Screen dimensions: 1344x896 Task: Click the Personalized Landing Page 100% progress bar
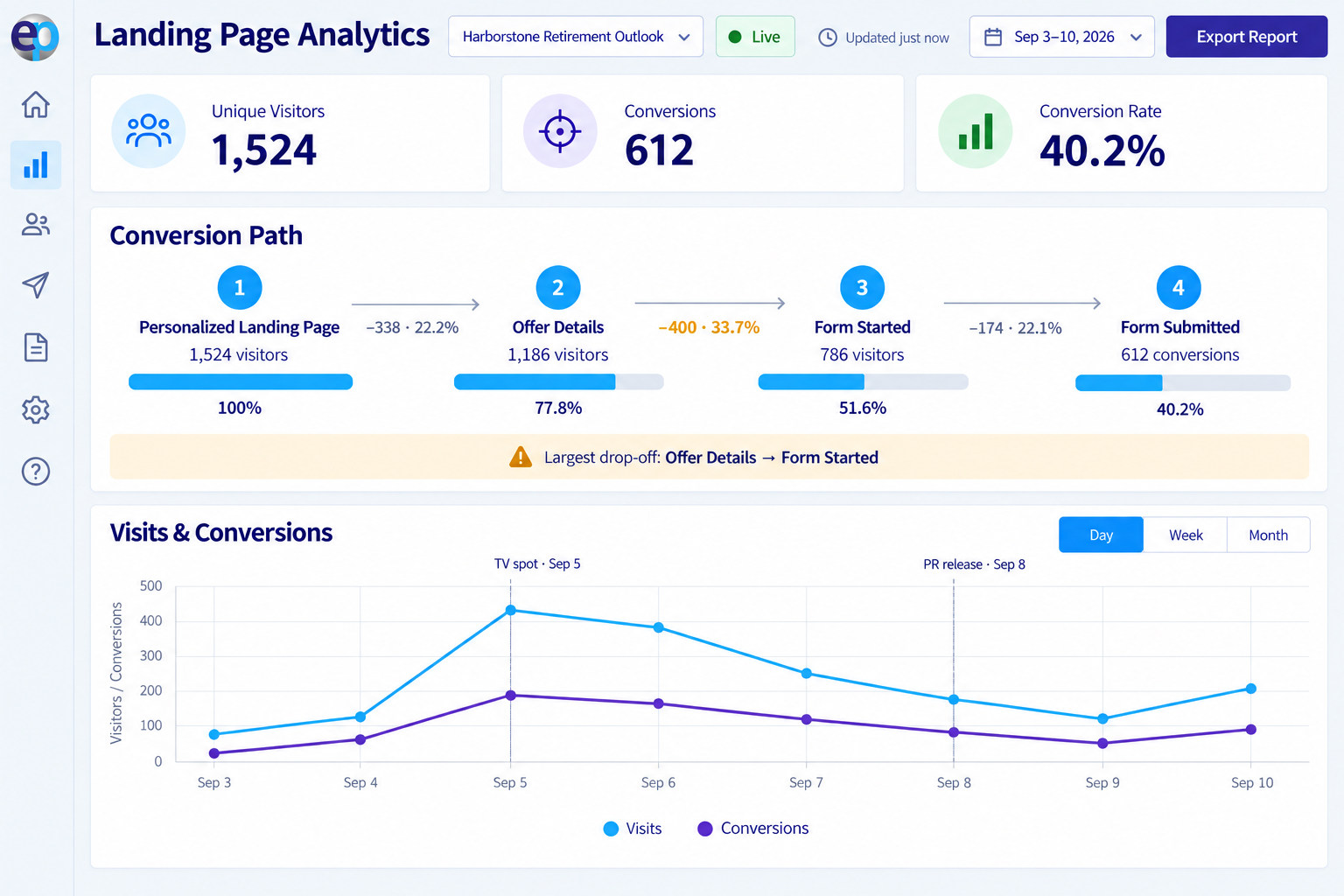(x=241, y=381)
